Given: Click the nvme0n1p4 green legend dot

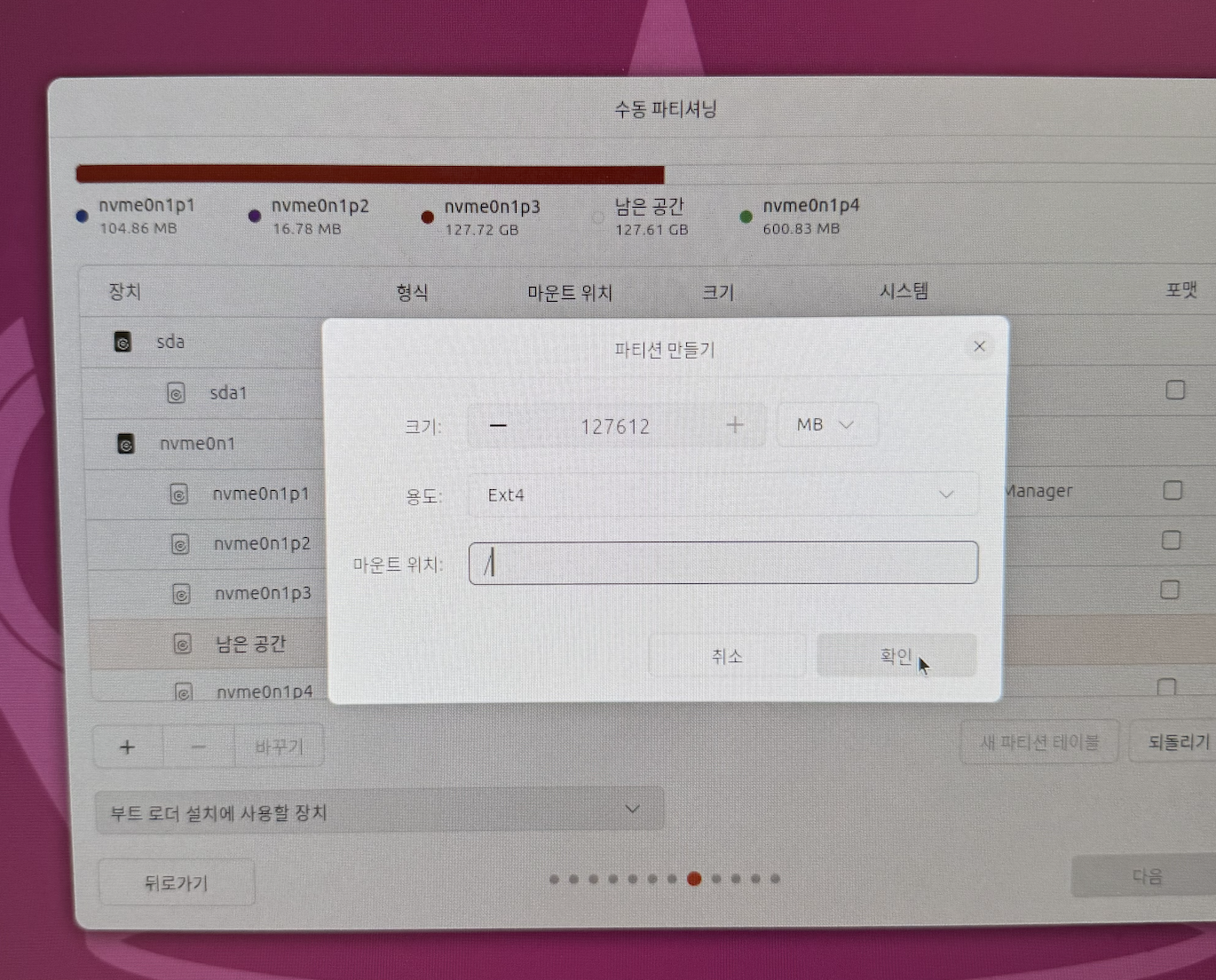Looking at the screenshot, I should tap(746, 217).
